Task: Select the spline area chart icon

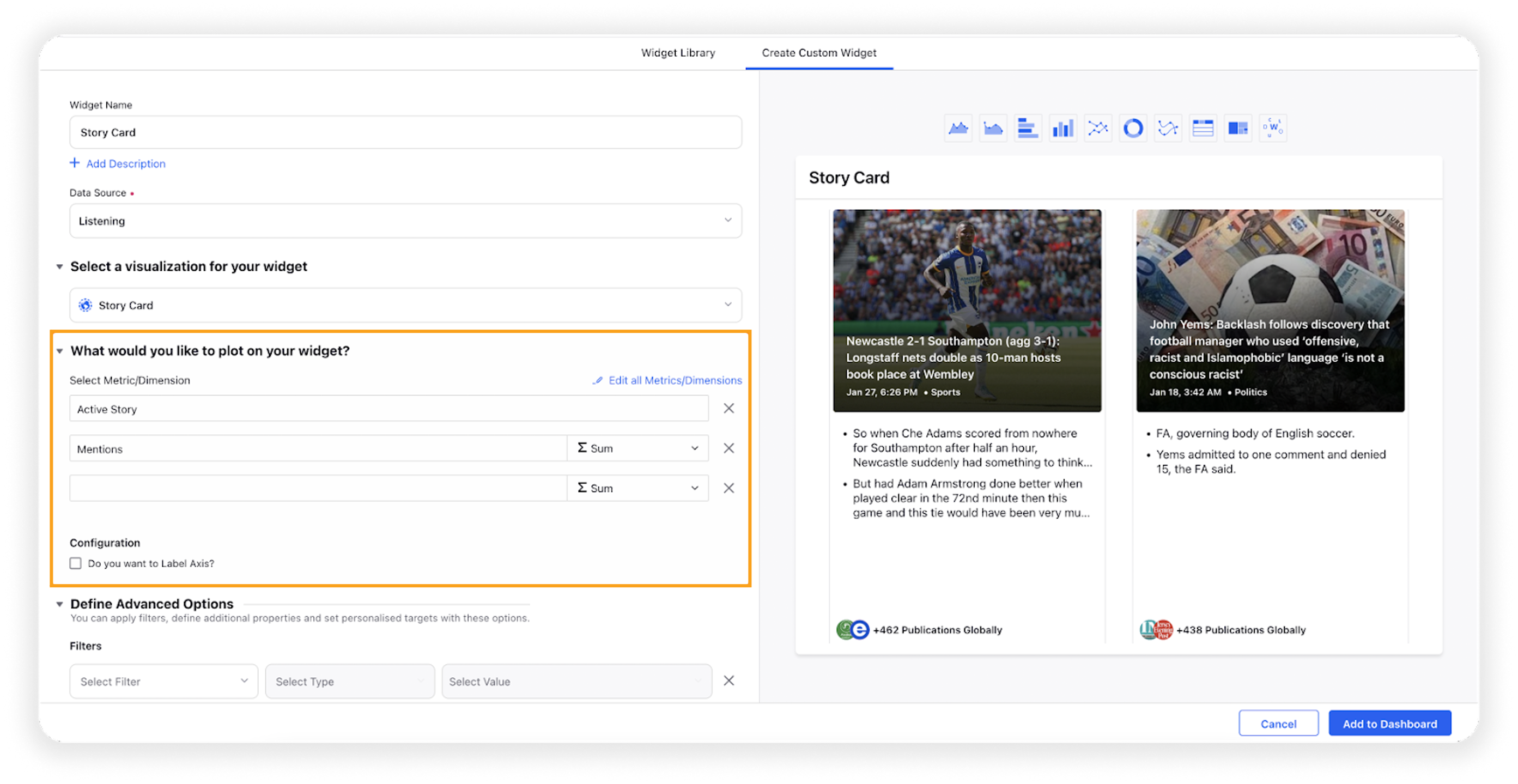Action: pyautogui.click(x=993, y=128)
